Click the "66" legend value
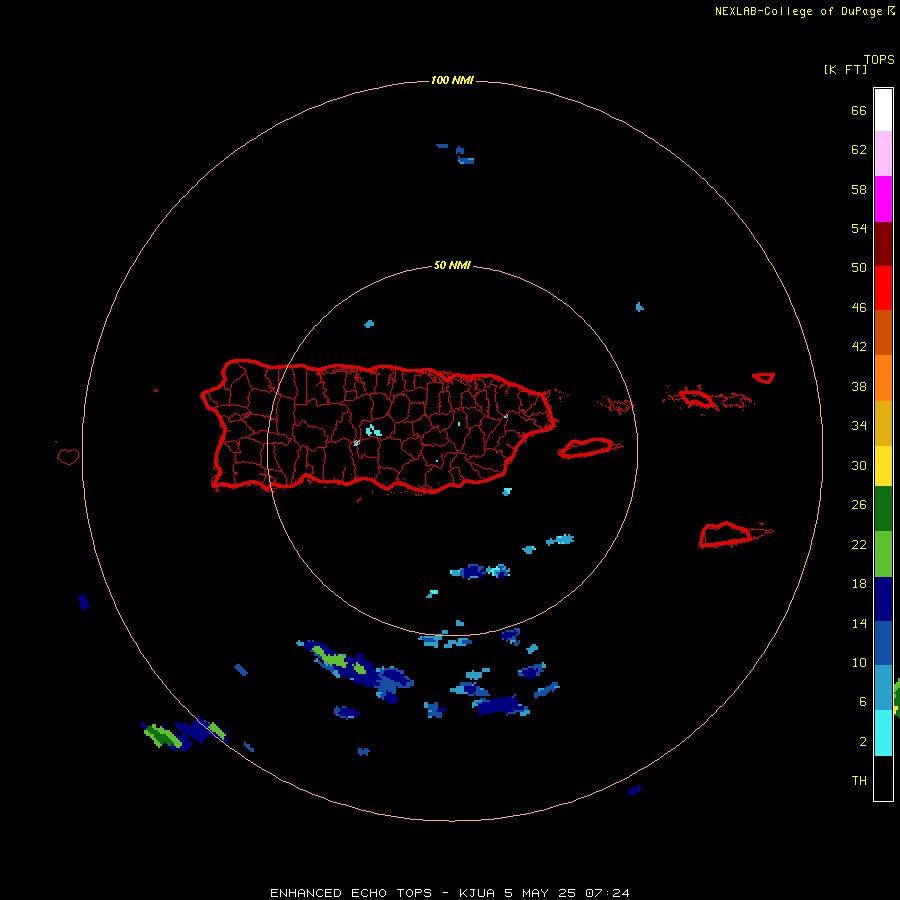 (x=859, y=111)
